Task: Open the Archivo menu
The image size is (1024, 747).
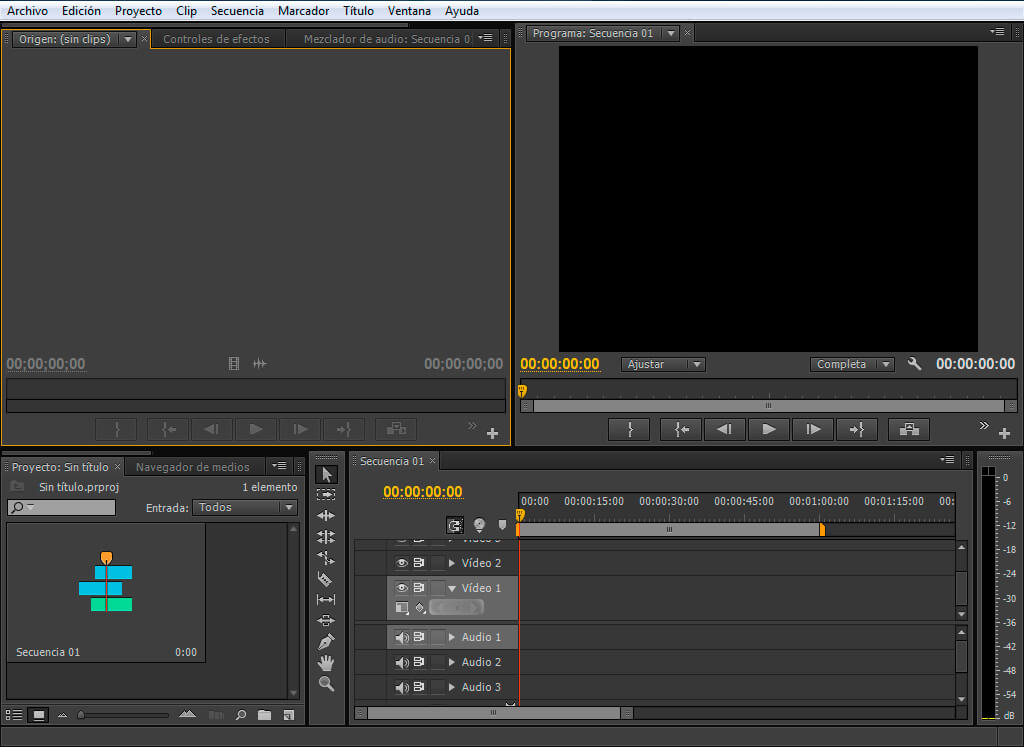Action: coord(27,10)
